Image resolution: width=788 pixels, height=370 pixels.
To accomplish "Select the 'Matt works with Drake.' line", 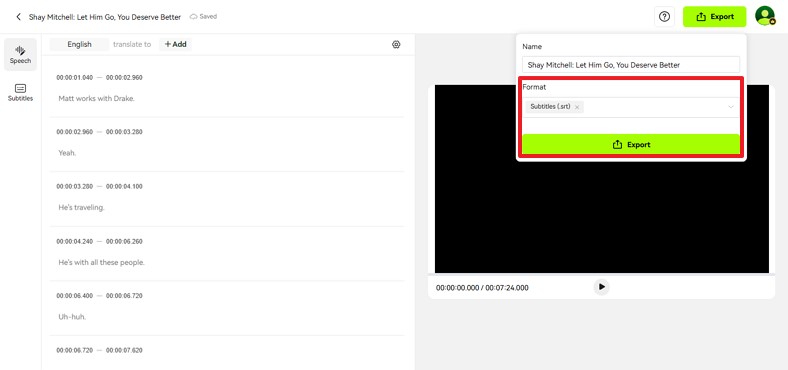I will [96, 99].
